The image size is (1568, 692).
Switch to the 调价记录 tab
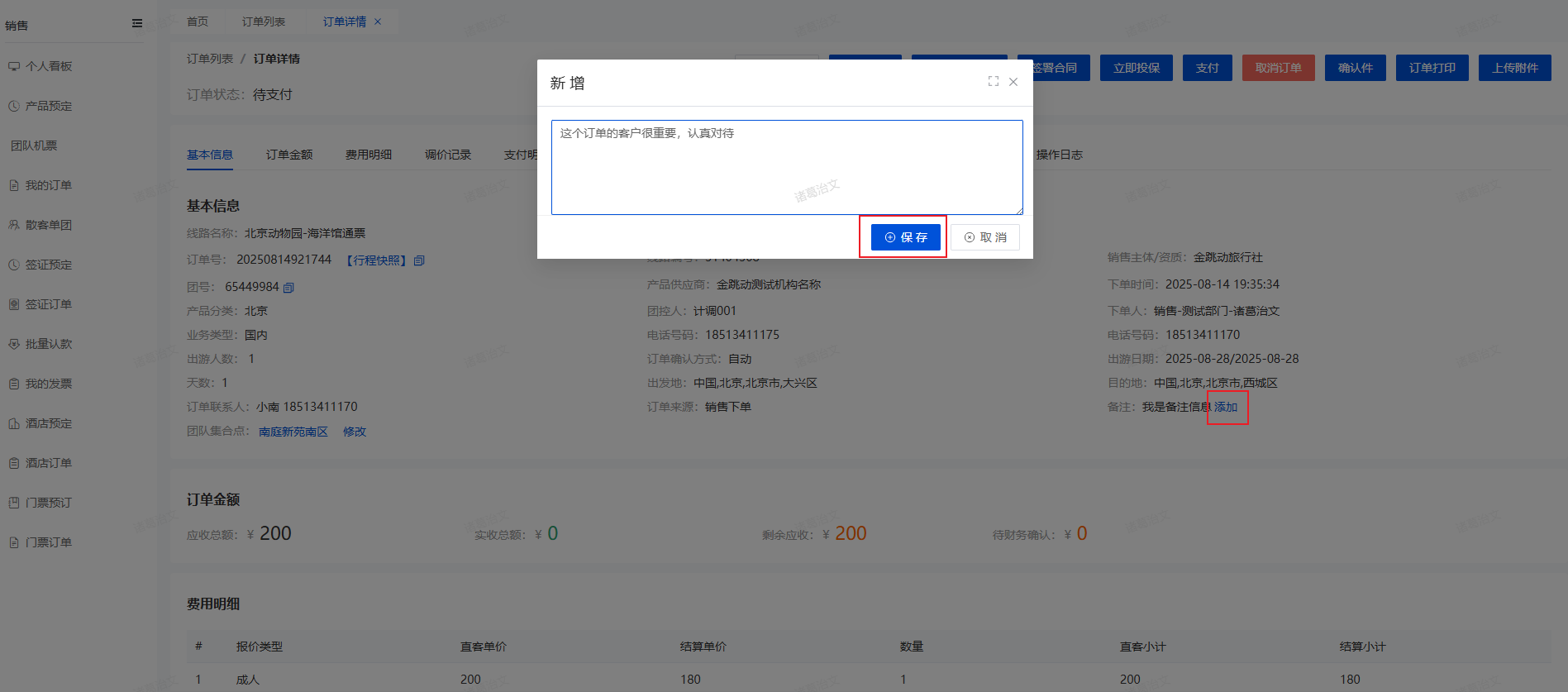[x=448, y=155]
